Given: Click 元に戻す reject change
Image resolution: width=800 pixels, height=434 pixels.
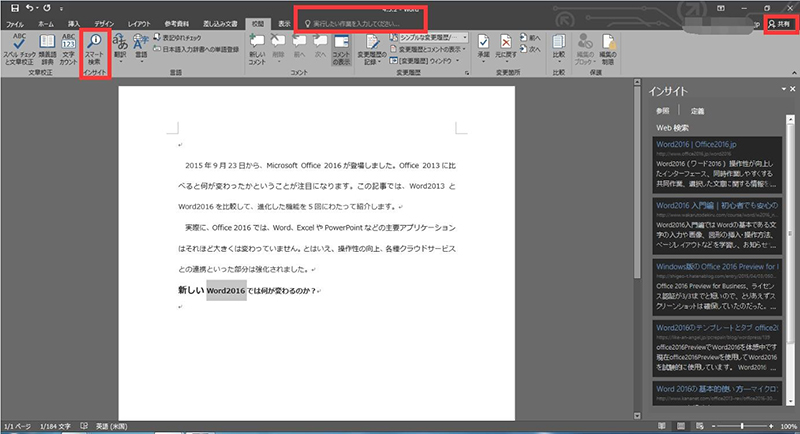Looking at the screenshot, I should pyautogui.click(x=506, y=49).
